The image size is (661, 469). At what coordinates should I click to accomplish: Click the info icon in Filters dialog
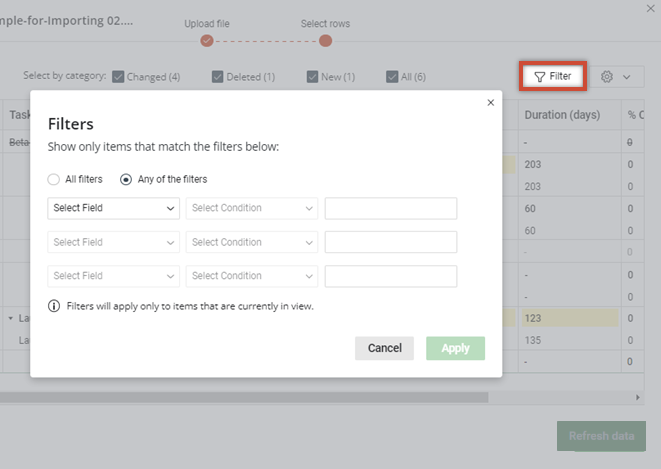coord(54,306)
